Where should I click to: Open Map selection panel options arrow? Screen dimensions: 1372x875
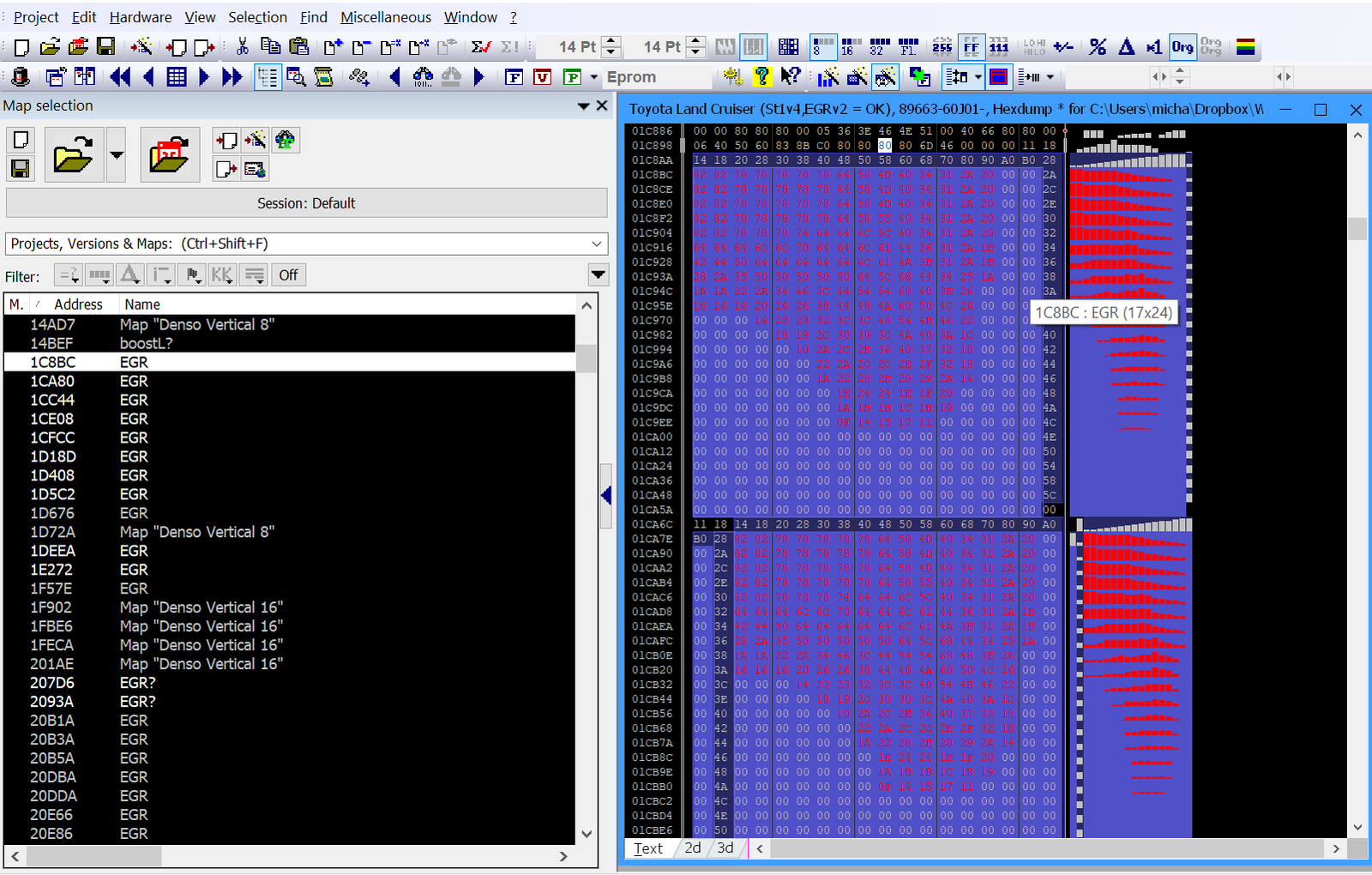click(584, 106)
